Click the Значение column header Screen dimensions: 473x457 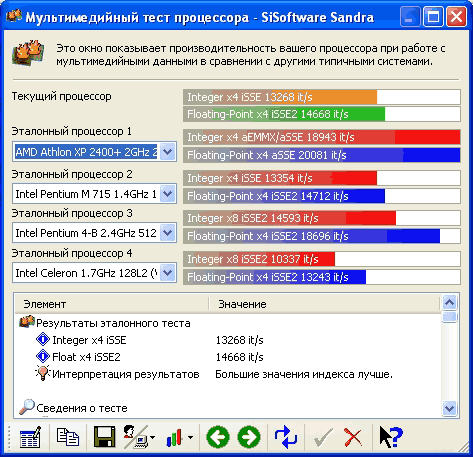point(324,304)
